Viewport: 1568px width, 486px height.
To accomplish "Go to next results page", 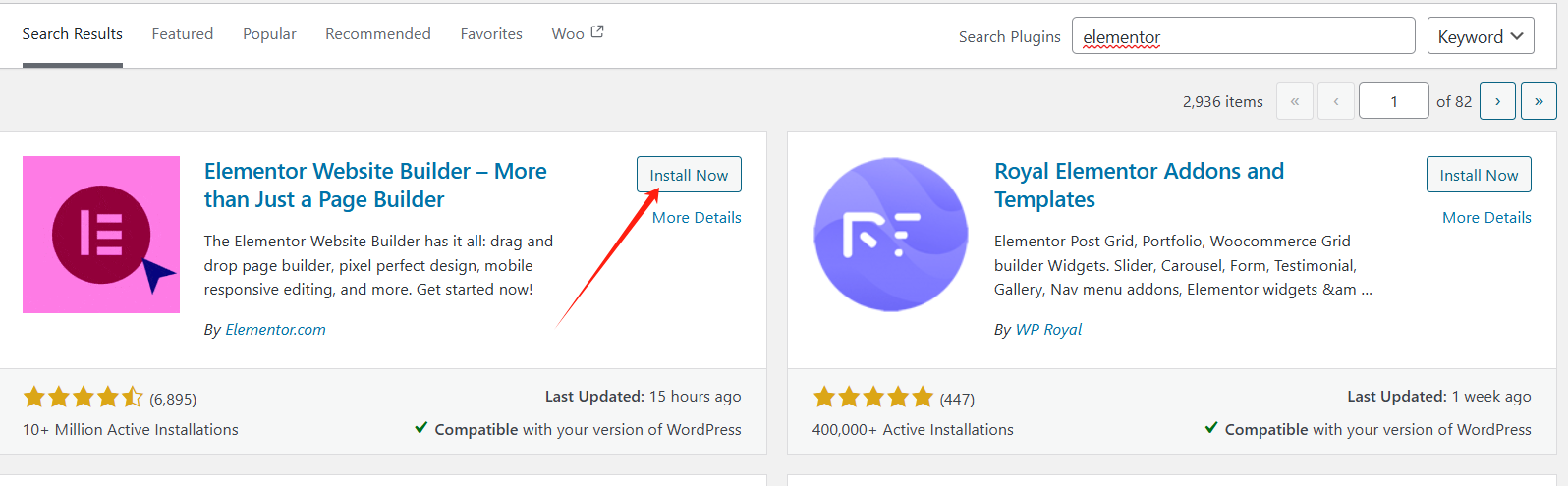I will tap(1497, 101).
